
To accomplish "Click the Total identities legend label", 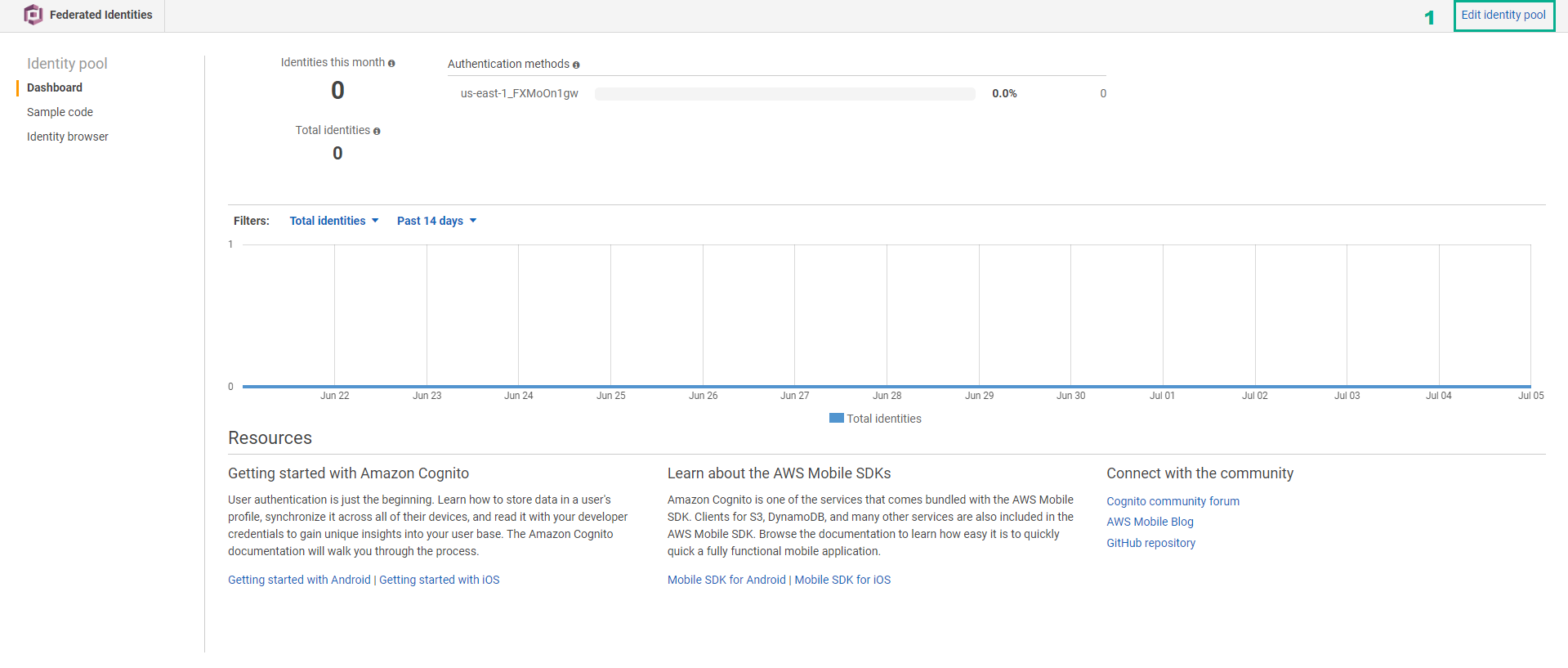I will [x=884, y=419].
